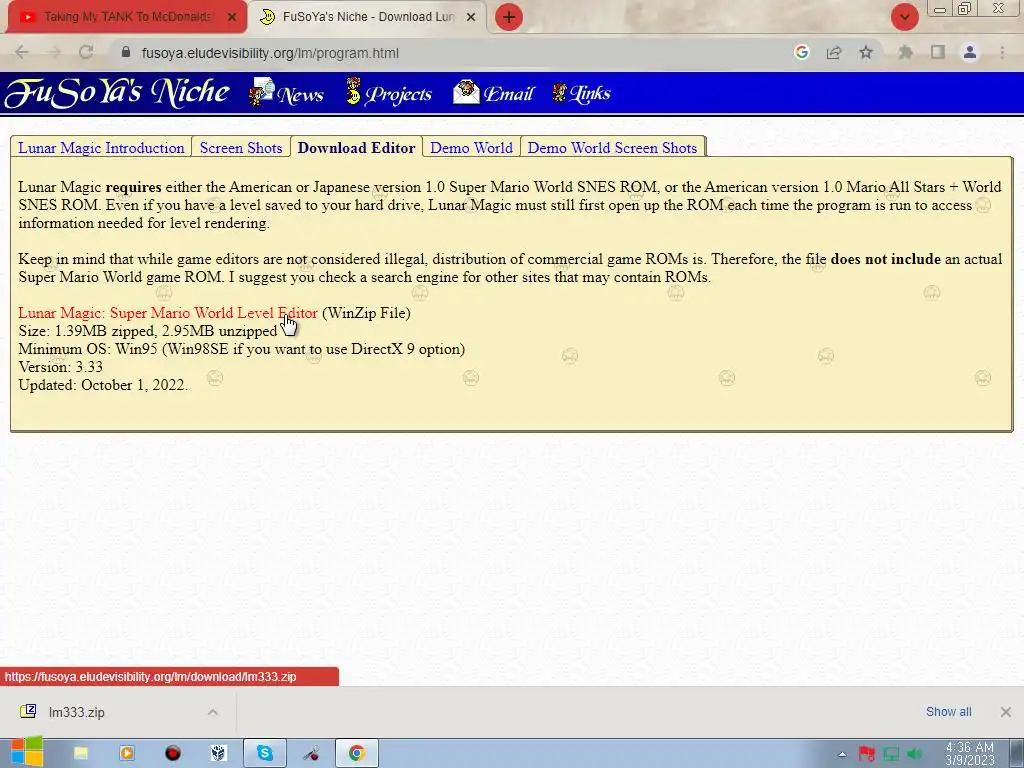Screen dimensions: 1024x768
Task: Select the FuSoYa's Niche browser tab
Action: pyautogui.click(x=368, y=17)
